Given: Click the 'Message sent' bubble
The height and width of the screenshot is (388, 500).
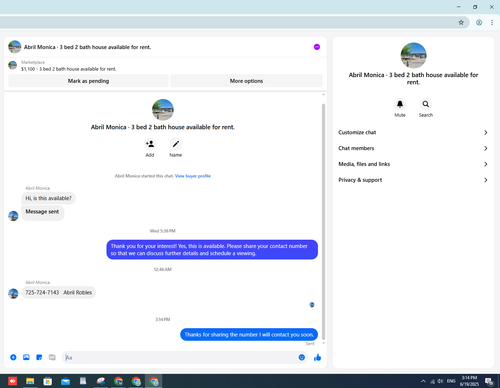Looking at the screenshot, I should (x=42, y=212).
